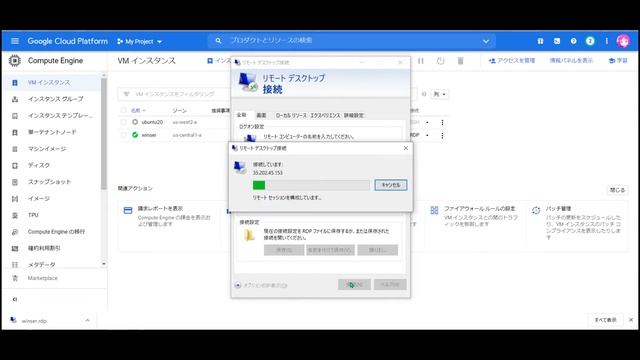Viewport: 640px width, 360px height.
Task: Open the top bar three-dot settings menu
Action: coord(607,41)
